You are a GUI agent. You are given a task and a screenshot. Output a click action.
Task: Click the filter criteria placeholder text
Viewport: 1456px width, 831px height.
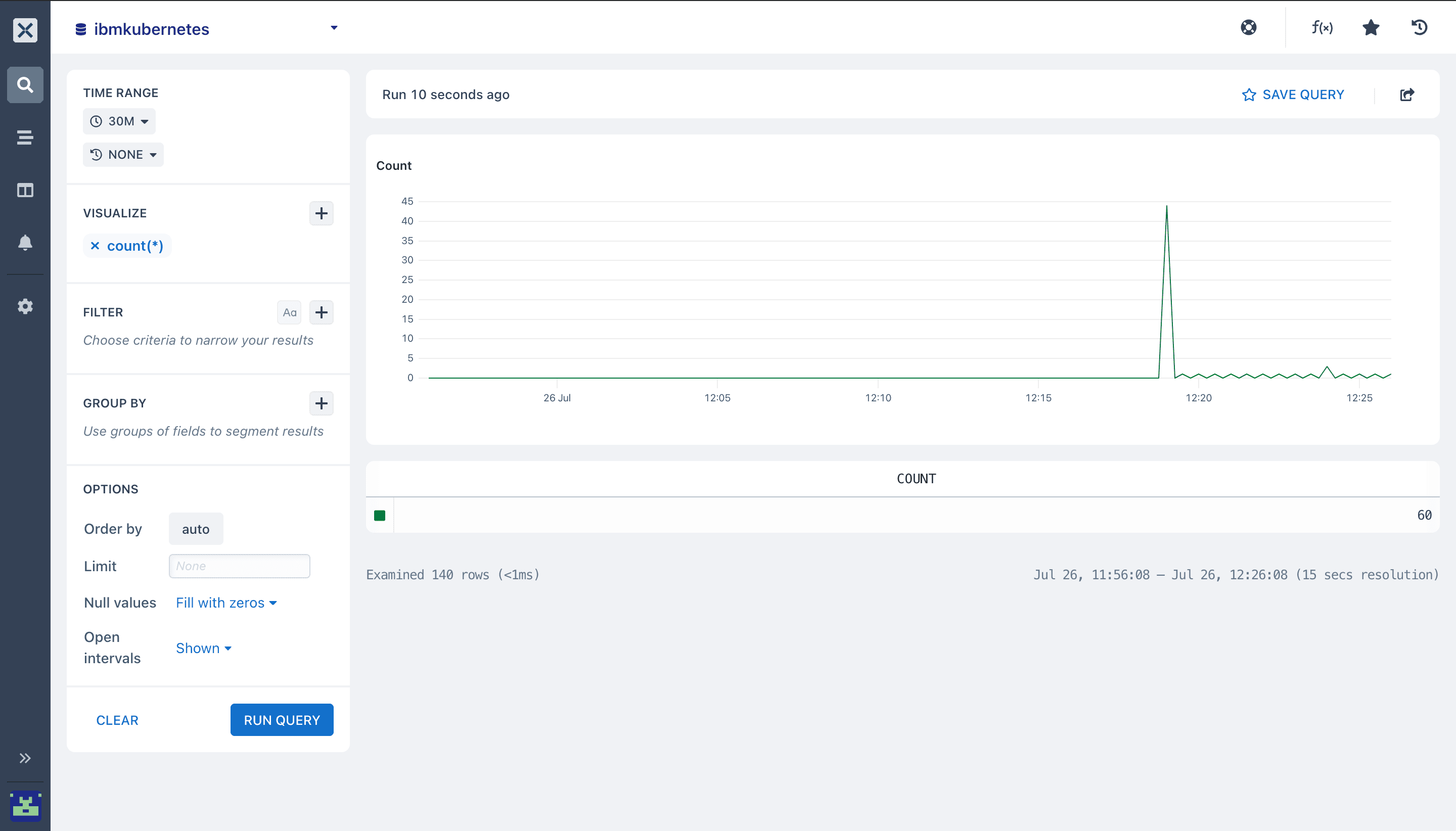point(198,340)
